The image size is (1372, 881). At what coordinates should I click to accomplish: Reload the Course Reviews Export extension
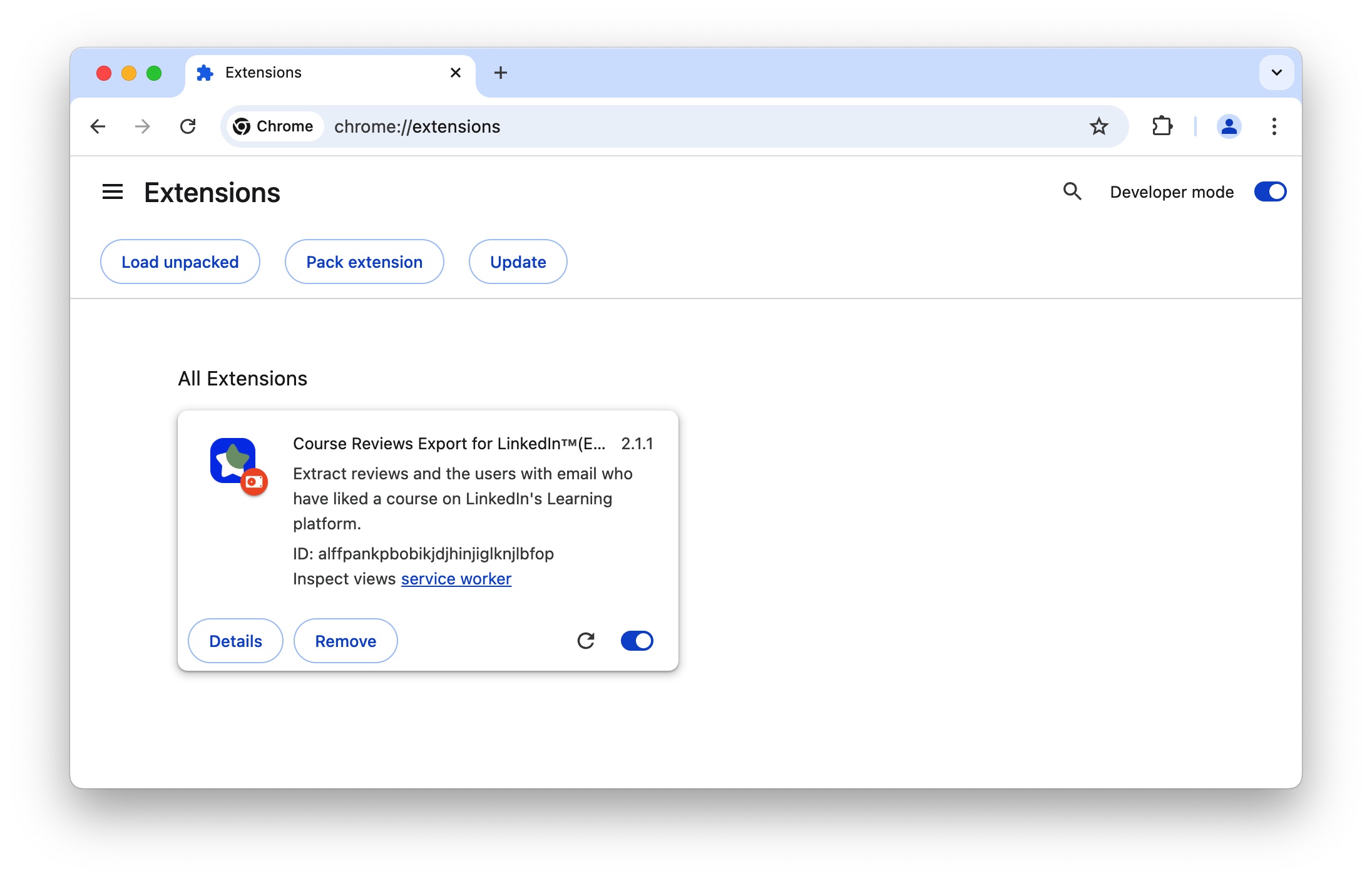click(x=586, y=641)
